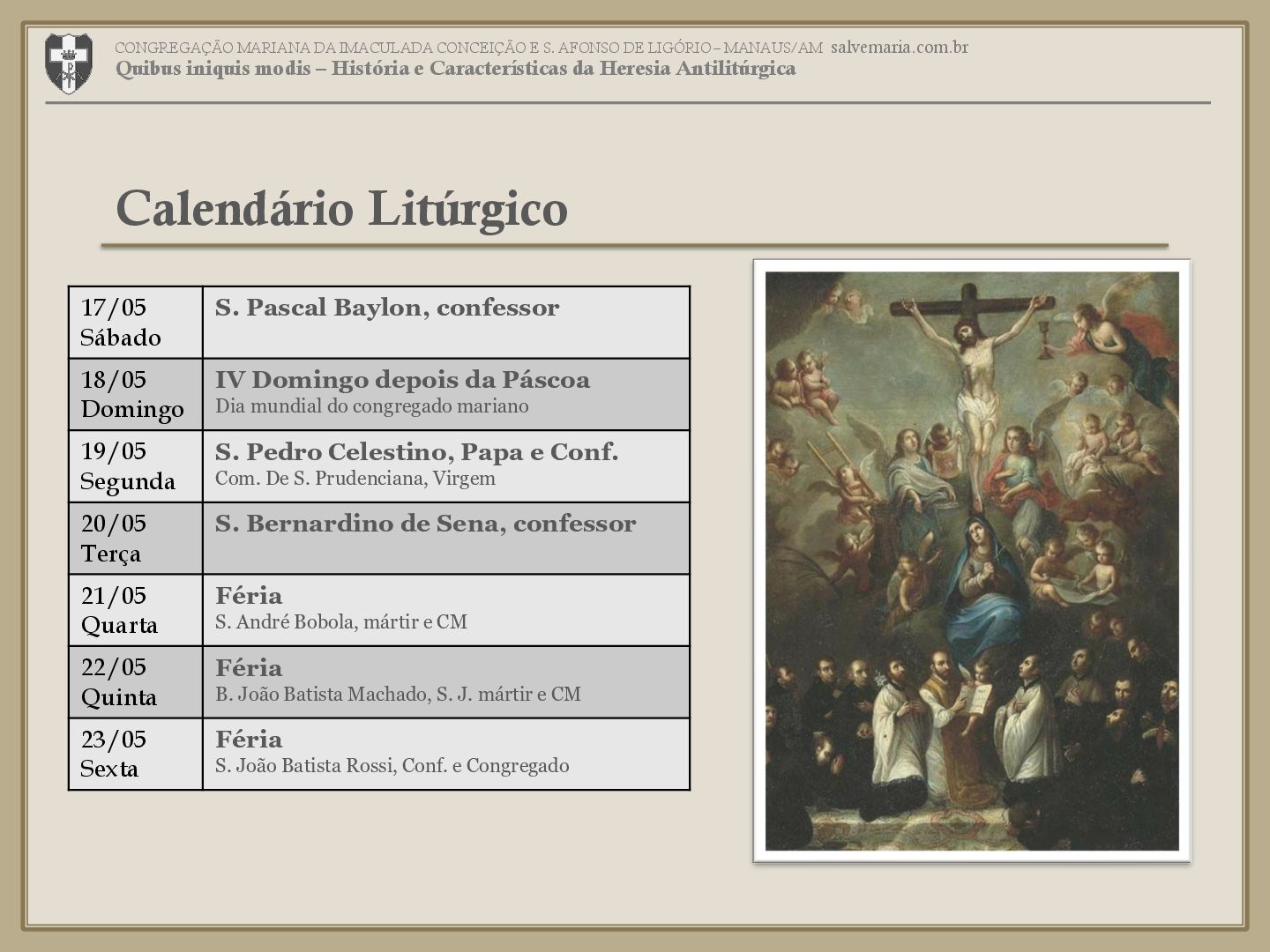Select the '21/05 Quarta' date cell
Screen dimensions: 1270x952
point(136,610)
